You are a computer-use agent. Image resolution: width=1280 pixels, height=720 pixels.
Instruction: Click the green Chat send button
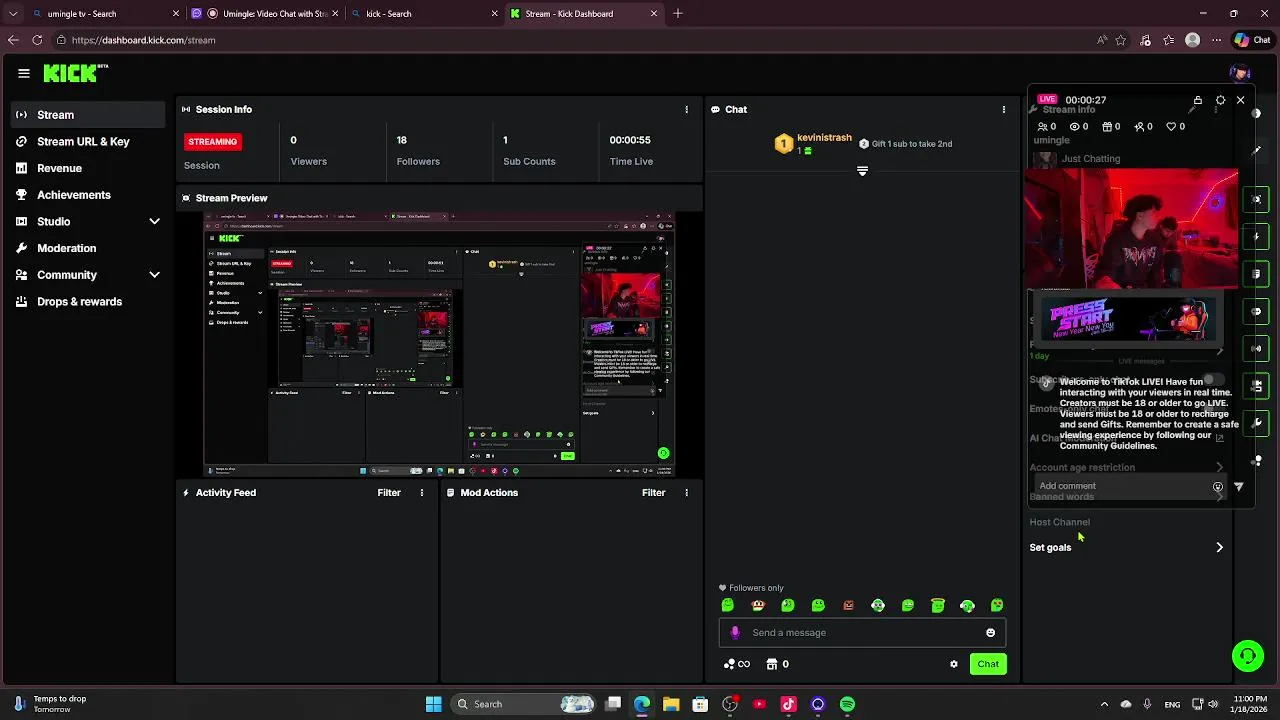point(988,664)
